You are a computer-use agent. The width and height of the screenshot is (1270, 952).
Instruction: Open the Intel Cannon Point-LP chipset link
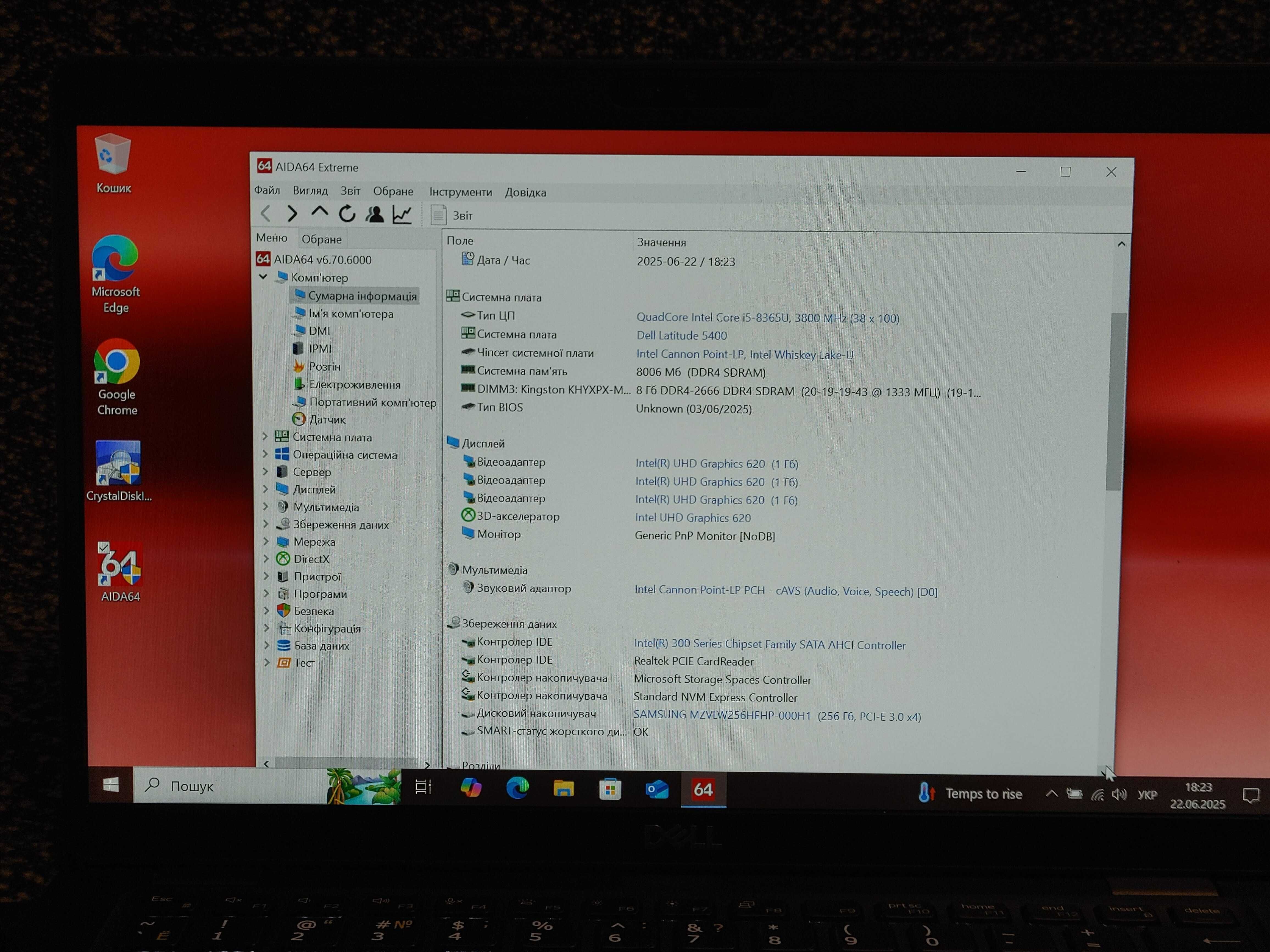tap(745, 354)
